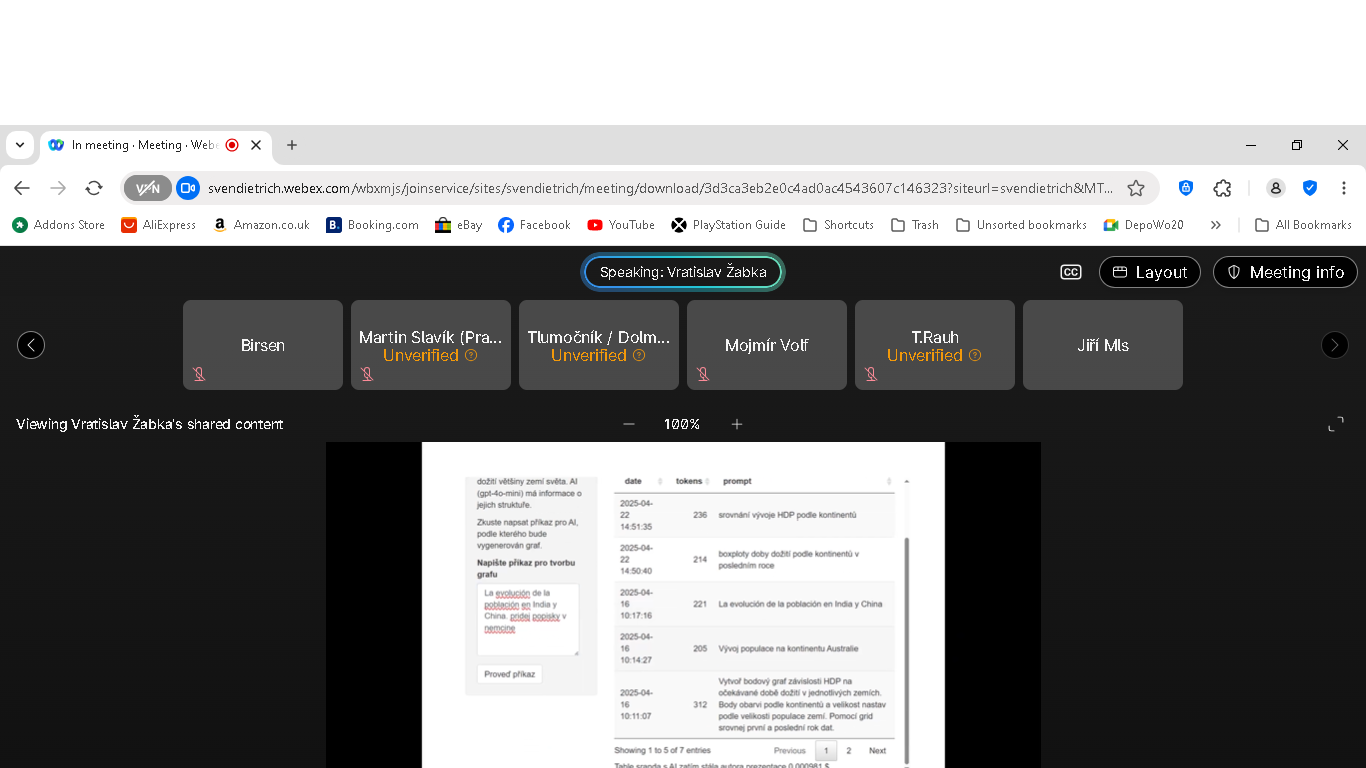Open the browser Extensions puzzle icon
Image resolution: width=1366 pixels, height=768 pixels.
[x=1222, y=188]
